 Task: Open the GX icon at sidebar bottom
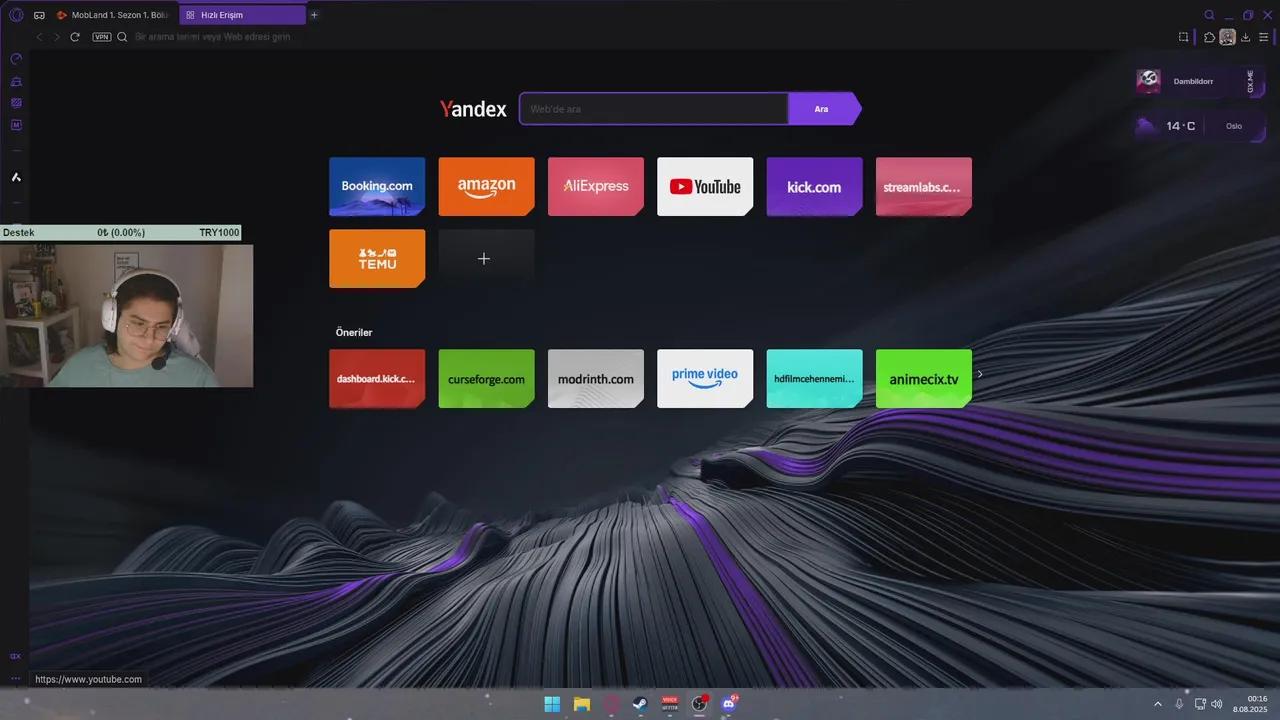click(x=15, y=656)
